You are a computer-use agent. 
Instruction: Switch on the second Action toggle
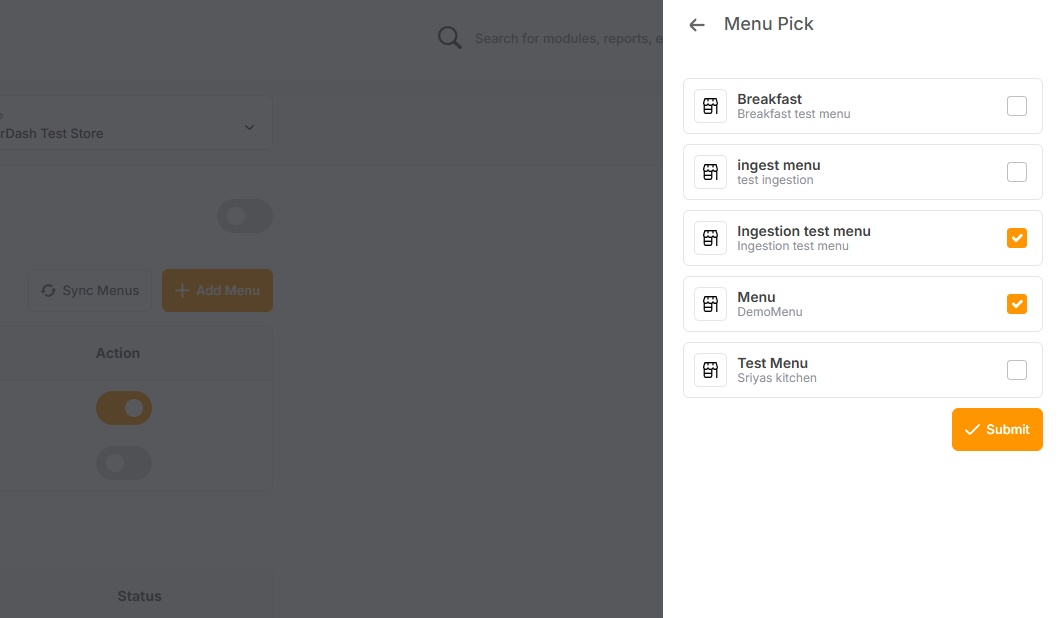[x=124, y=463]
